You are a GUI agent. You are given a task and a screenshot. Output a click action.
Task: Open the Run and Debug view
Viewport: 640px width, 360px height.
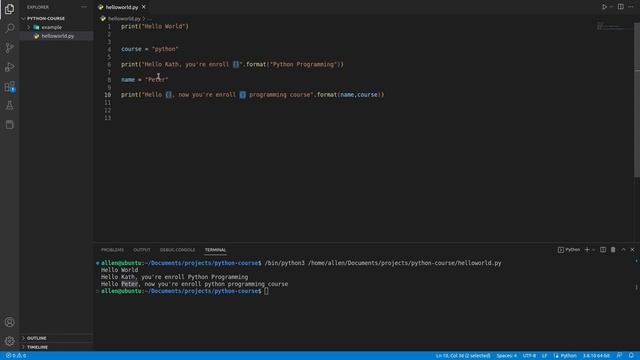(9, 67)
